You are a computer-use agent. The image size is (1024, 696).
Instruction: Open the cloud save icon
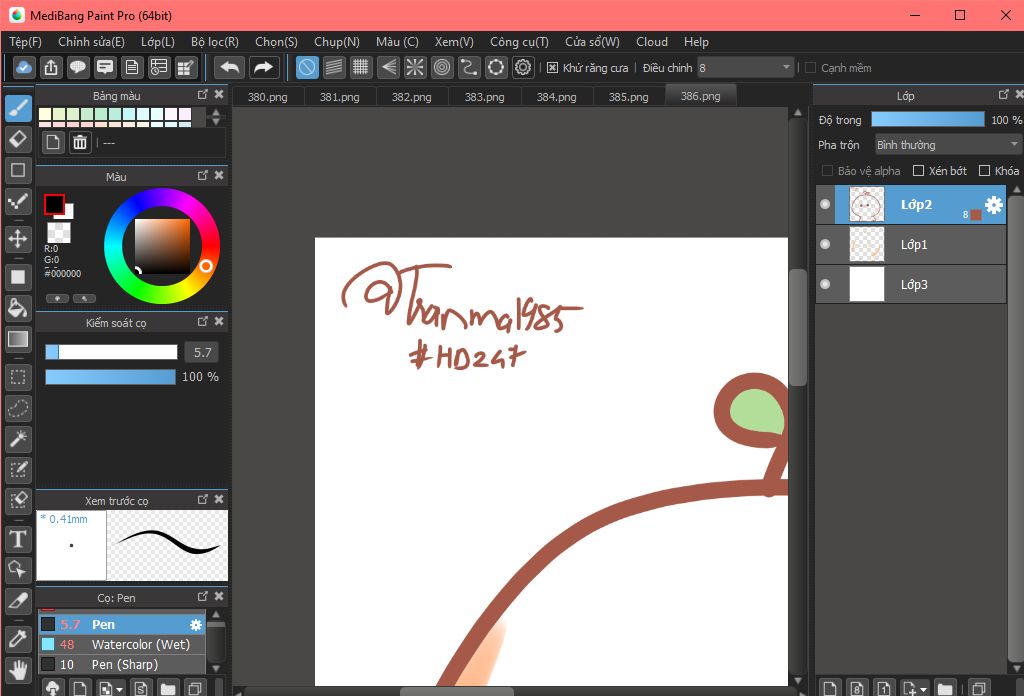tap(24, 67)
